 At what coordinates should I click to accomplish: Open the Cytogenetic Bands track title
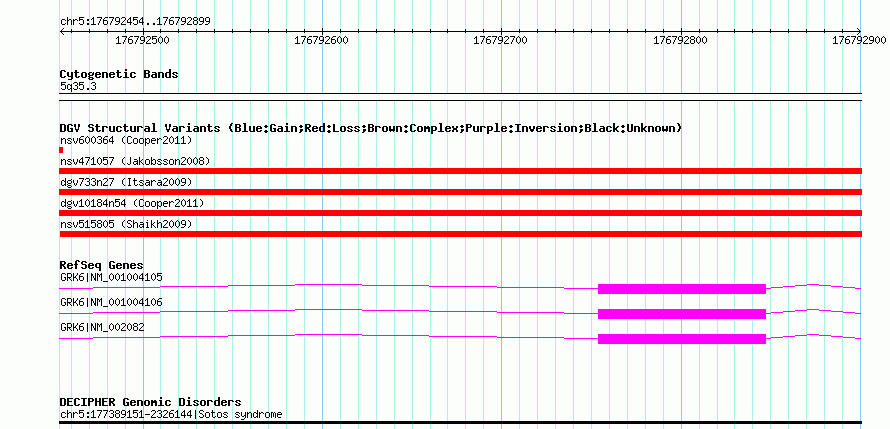pyautogui.click(x=119, y=74)
